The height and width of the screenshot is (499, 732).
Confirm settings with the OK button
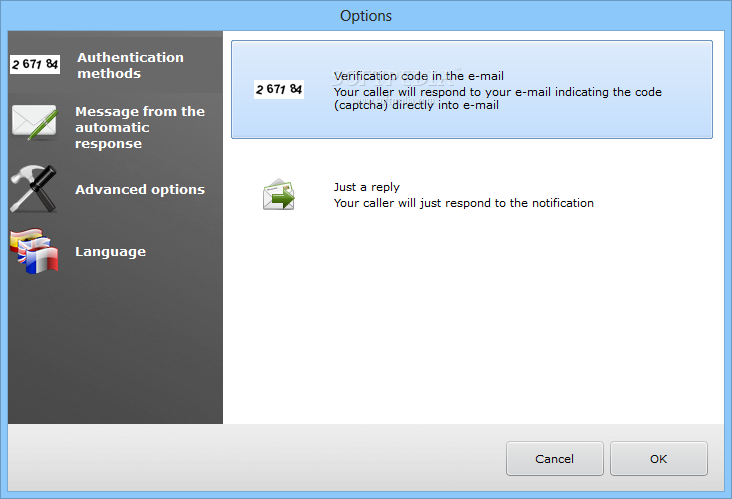click(x=659, y=459)
